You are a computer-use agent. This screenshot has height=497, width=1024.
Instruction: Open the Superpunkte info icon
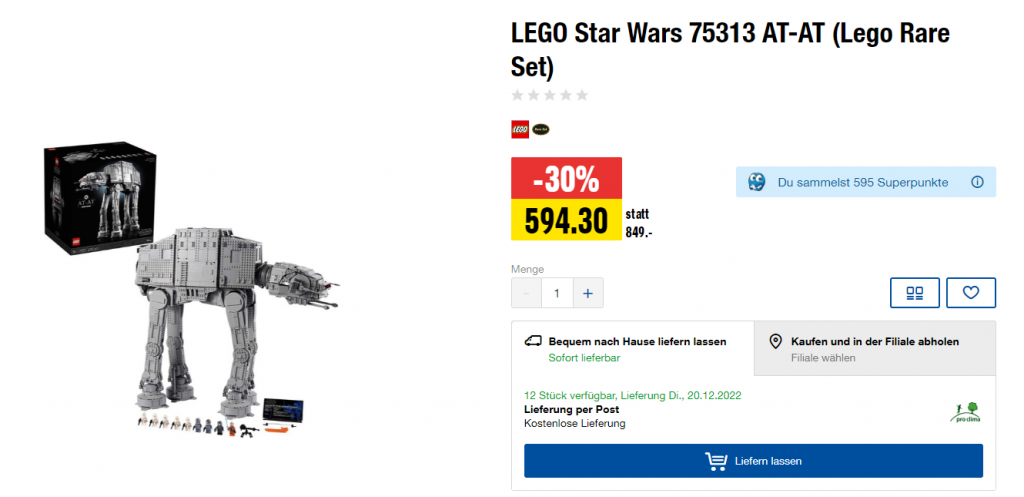(977, 182)
